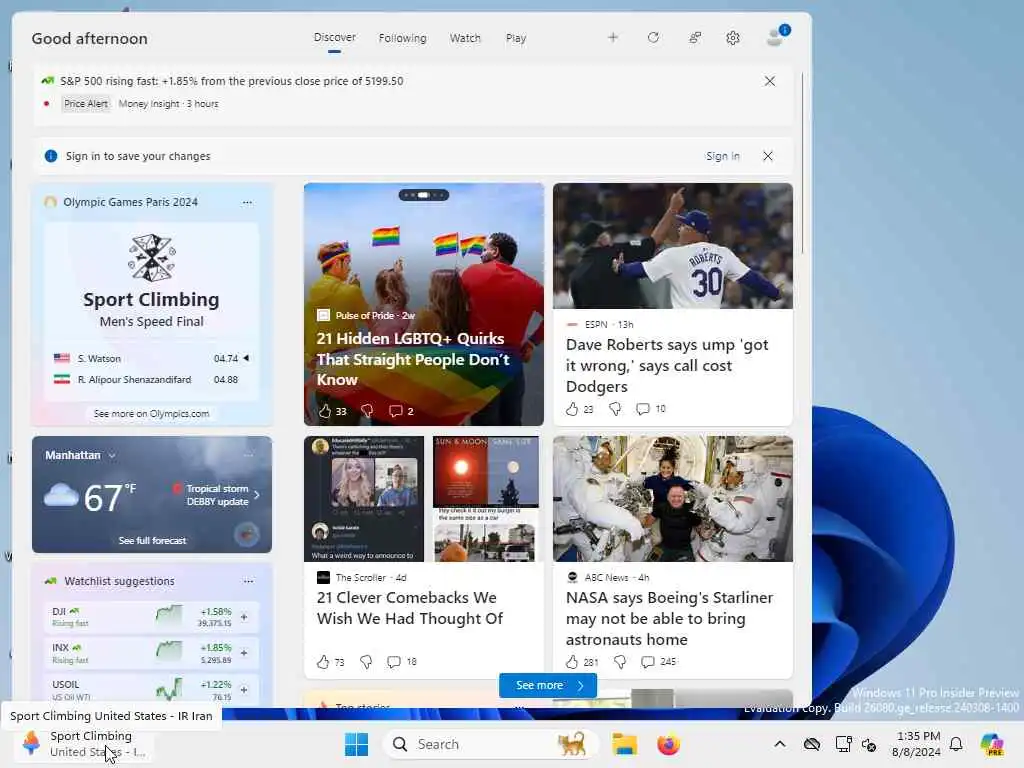Switch to the Following tab
The width and height of the screenshot is (1024, 768).
coord(402,38)
